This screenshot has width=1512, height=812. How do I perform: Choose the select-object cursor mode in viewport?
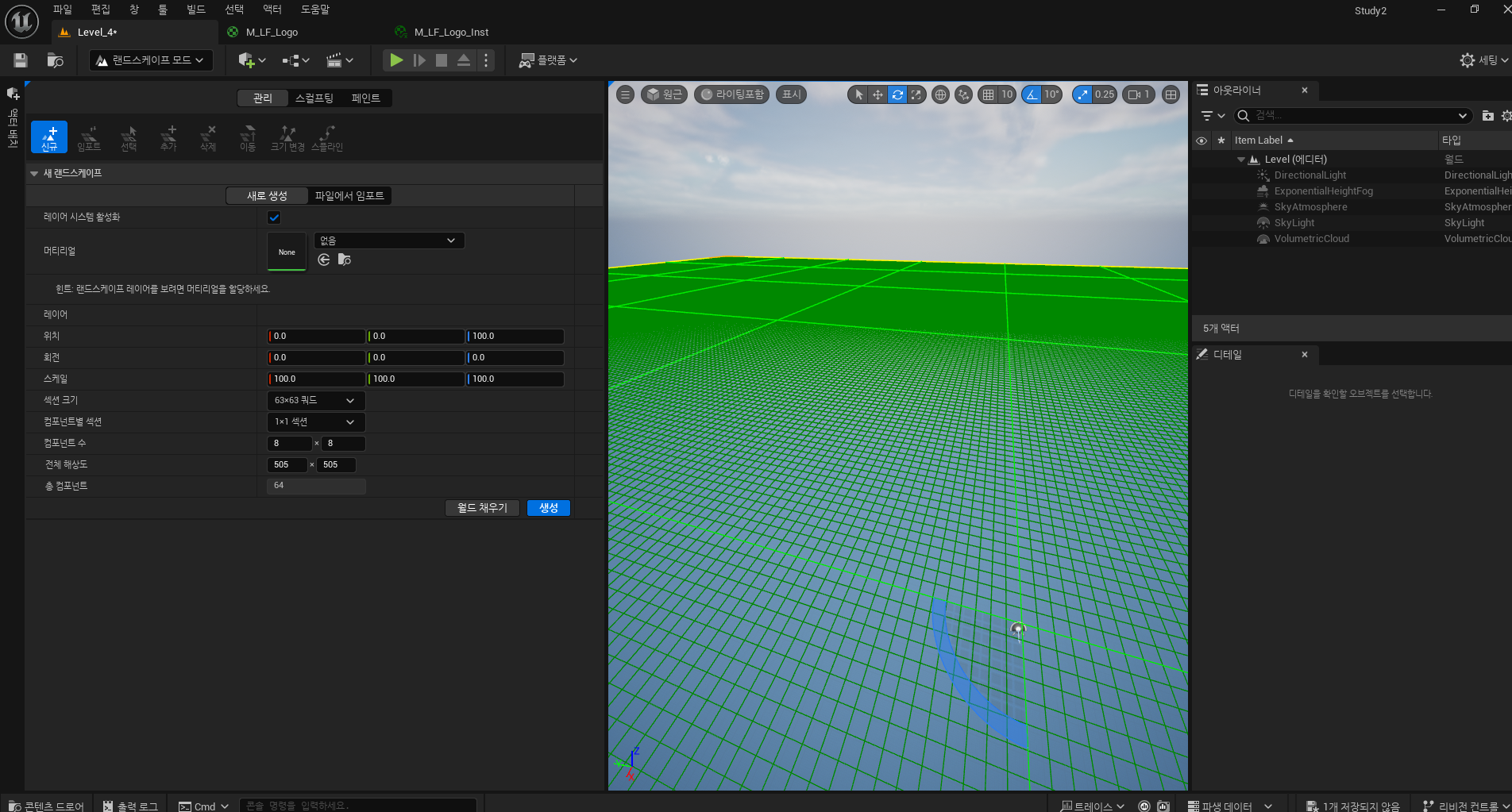[x=858, y=94]
